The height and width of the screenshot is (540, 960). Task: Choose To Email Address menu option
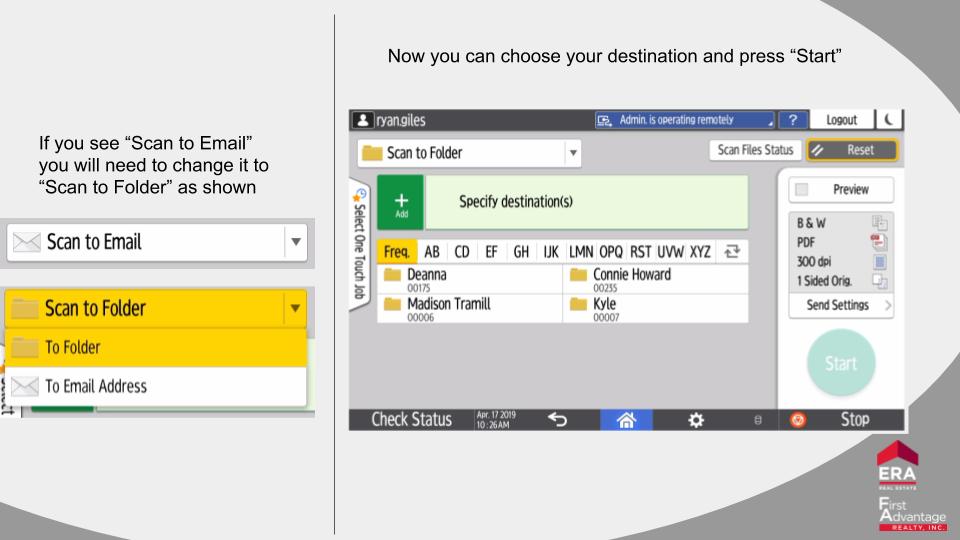coord(156,386)
